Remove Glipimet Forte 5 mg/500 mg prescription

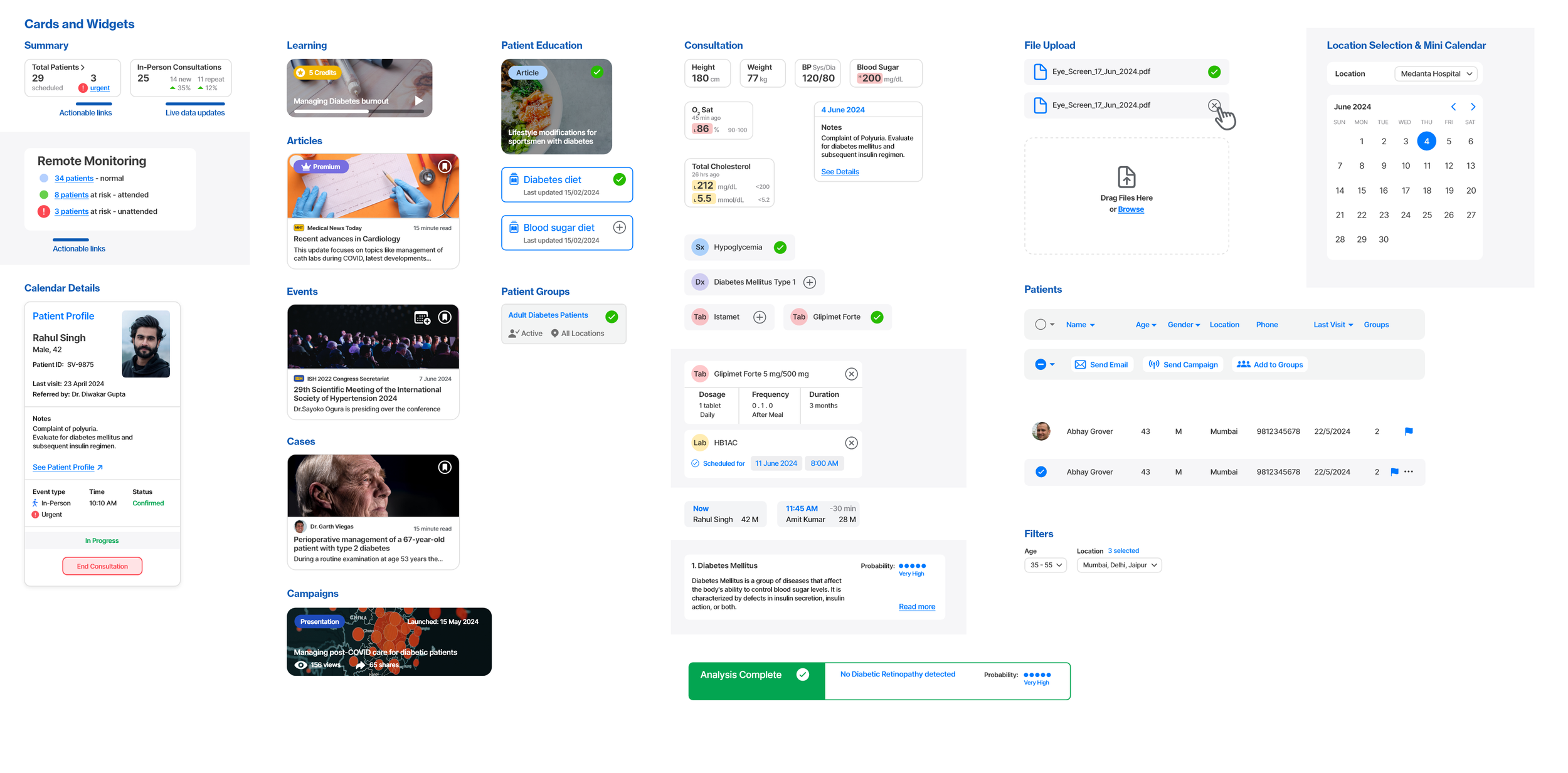tap(850, 374)
